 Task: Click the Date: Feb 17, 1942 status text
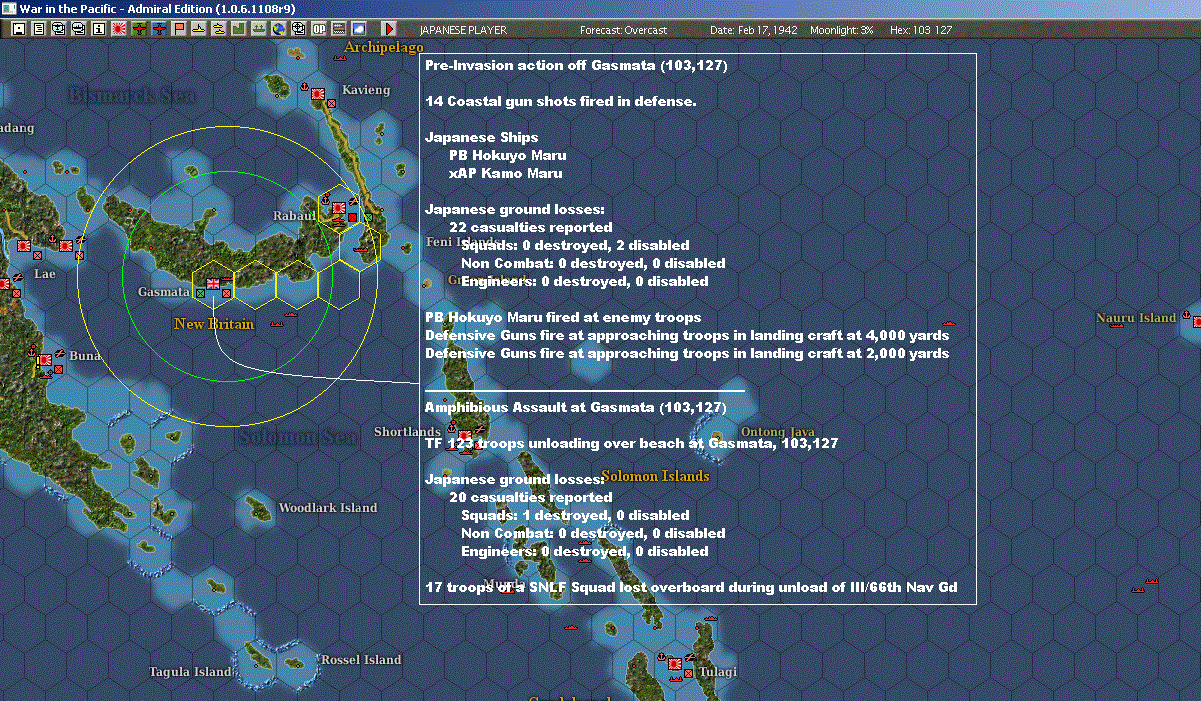[754, 30]
